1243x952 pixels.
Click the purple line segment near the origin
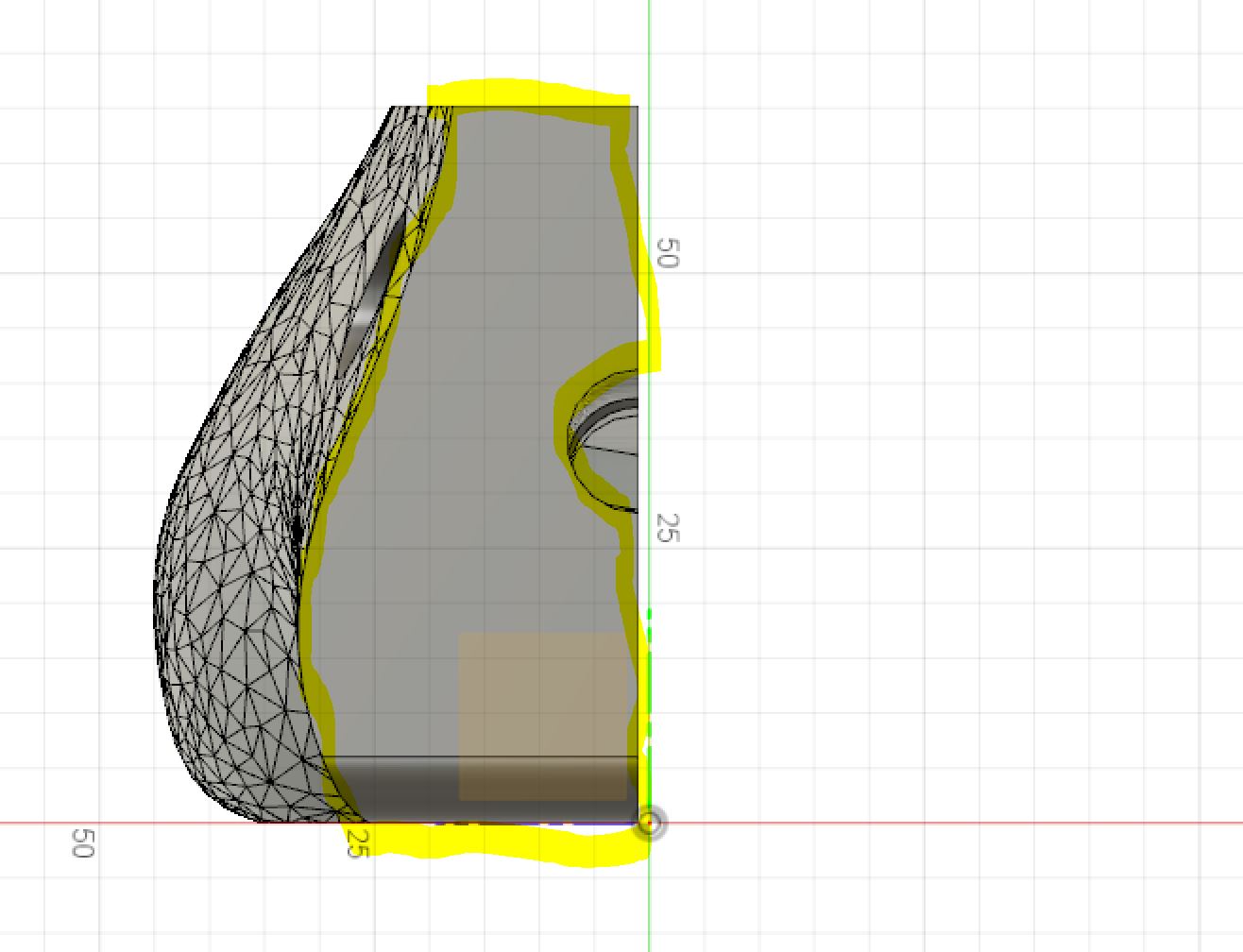(567, 823)
